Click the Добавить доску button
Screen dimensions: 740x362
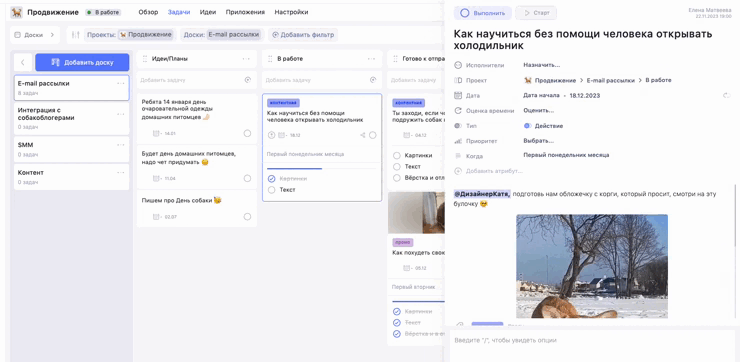(x=82, y=62)
